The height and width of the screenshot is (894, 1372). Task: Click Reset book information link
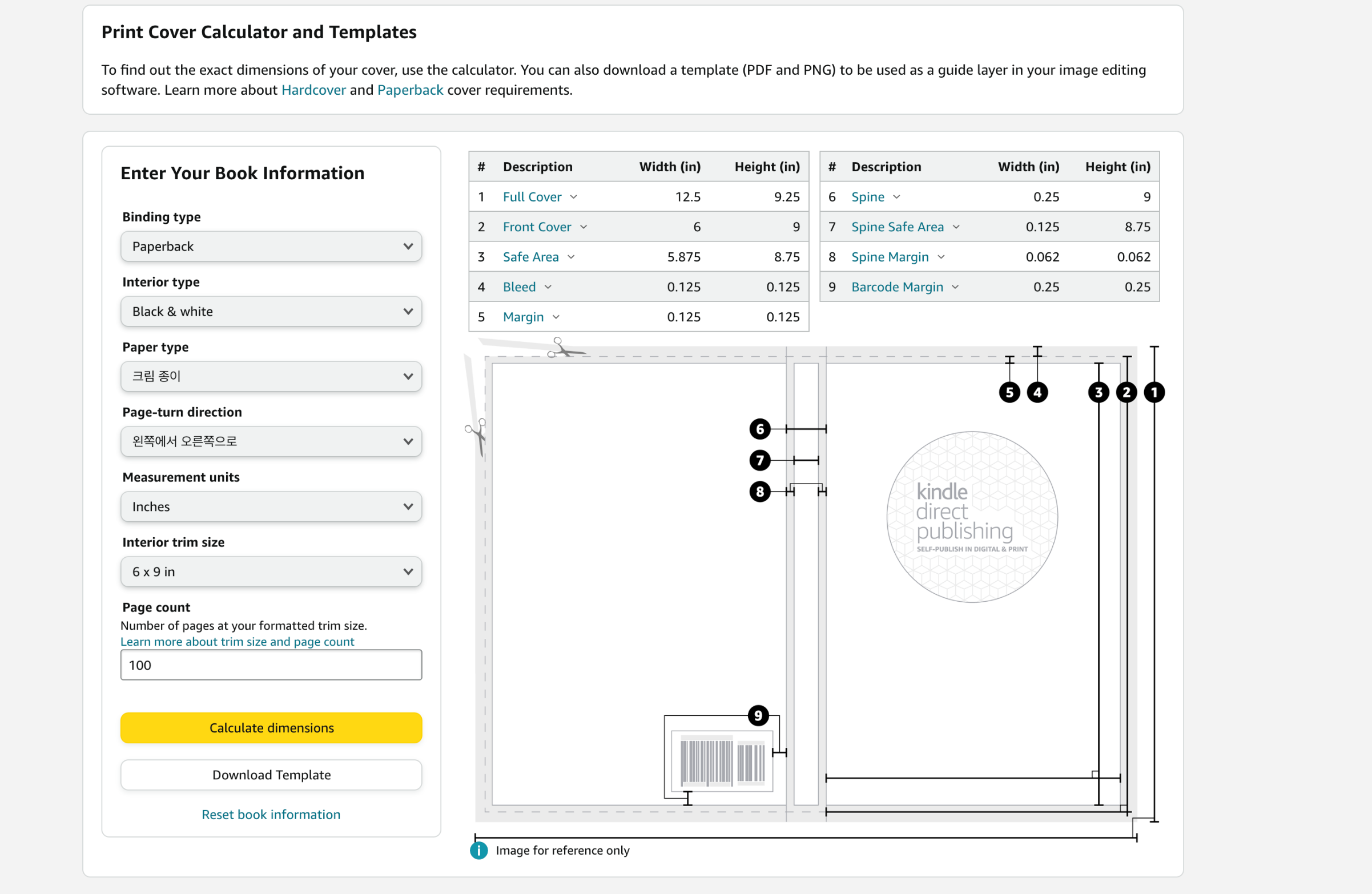coord(271,815)
